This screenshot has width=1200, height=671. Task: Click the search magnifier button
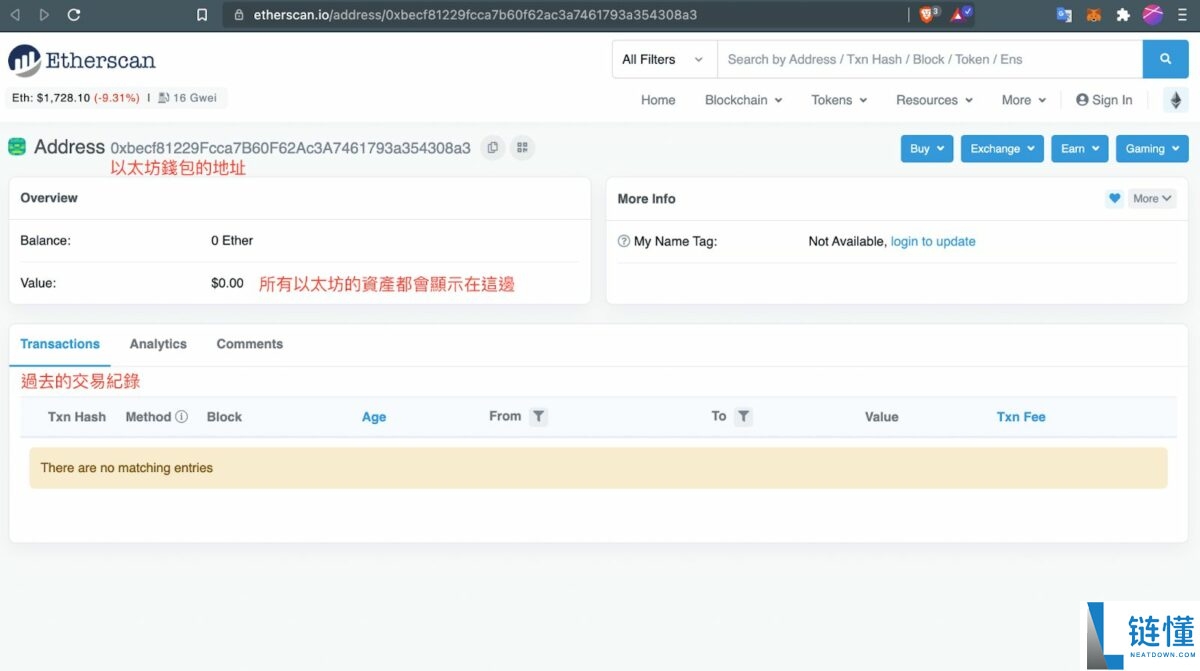tap(1165, 59)
